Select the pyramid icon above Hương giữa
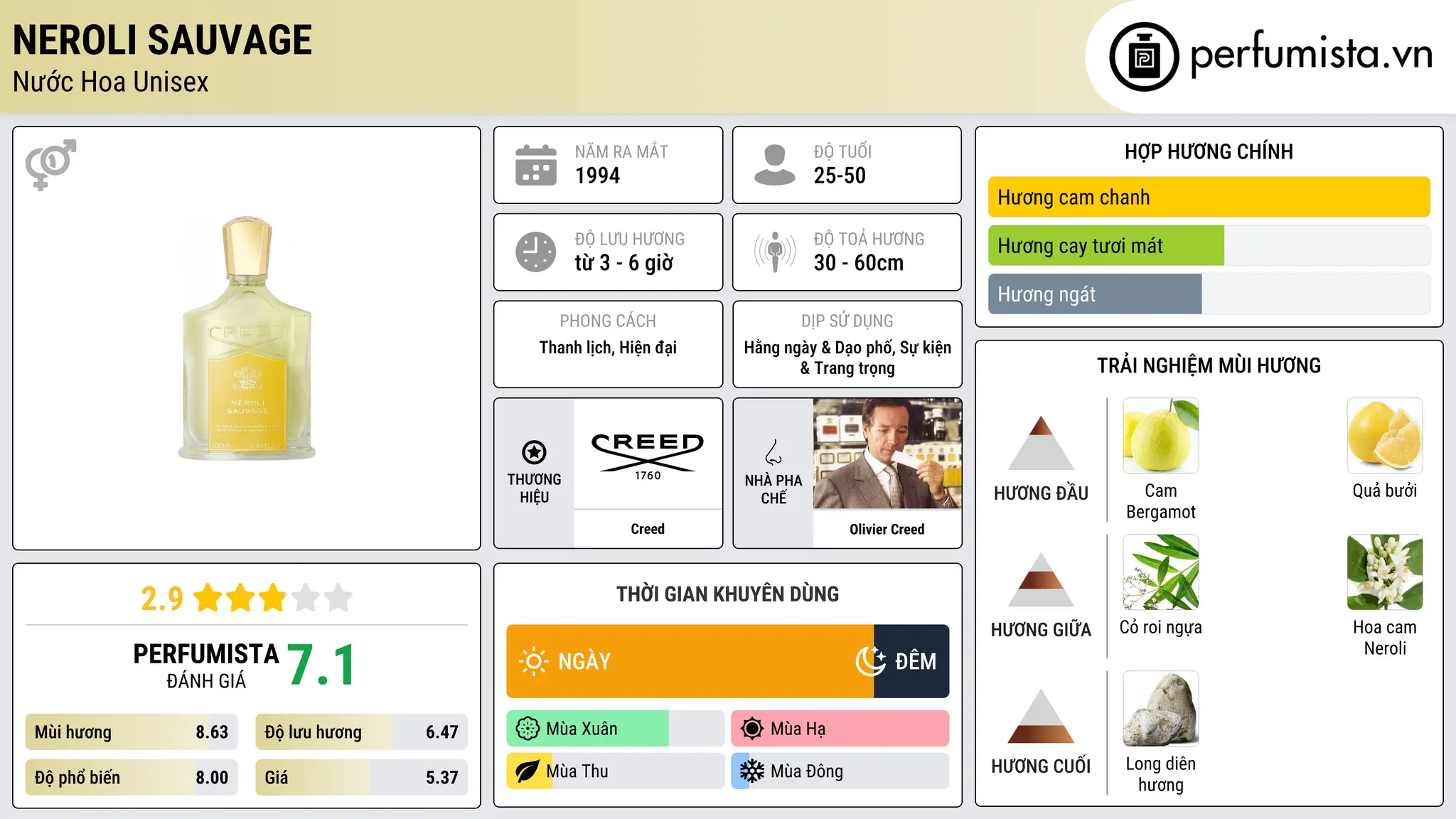1456x819 pixels. point(1041,579)
